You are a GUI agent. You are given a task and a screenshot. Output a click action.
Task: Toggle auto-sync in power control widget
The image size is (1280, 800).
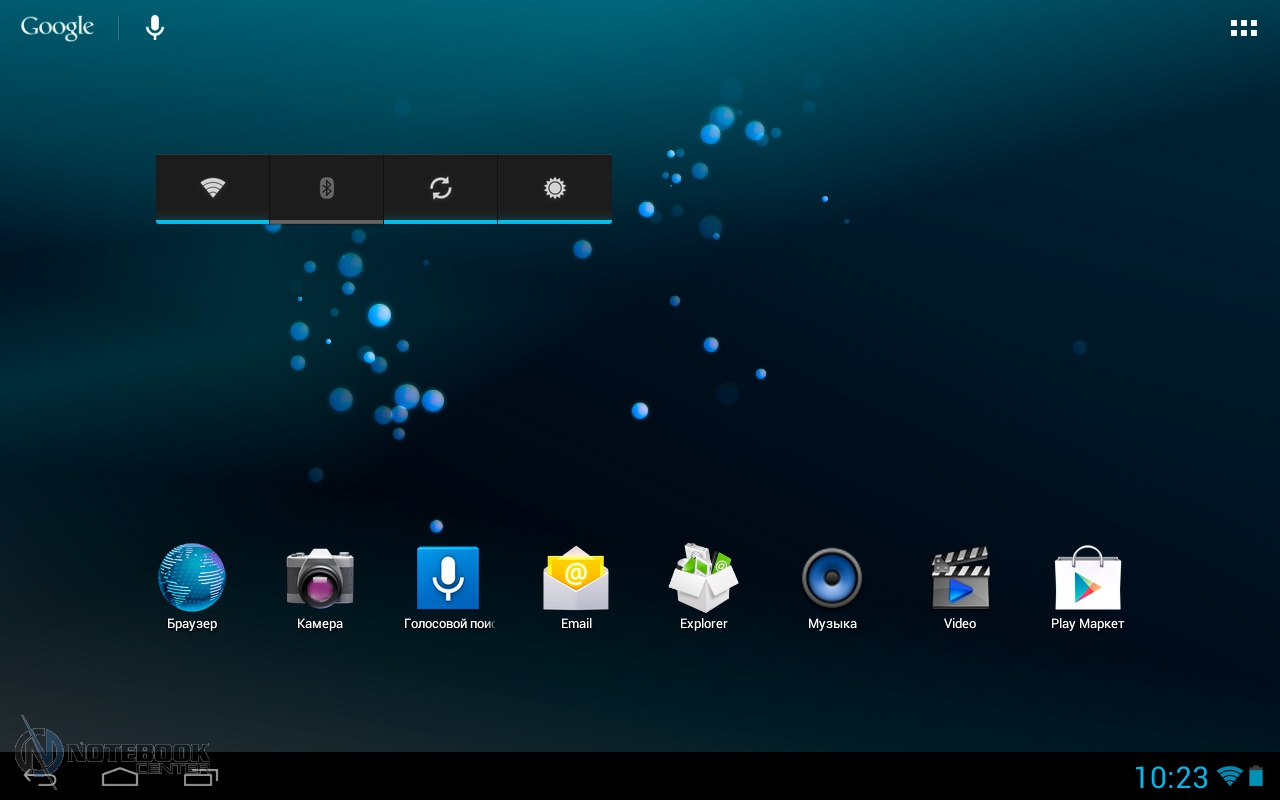[x=441, y=188]
